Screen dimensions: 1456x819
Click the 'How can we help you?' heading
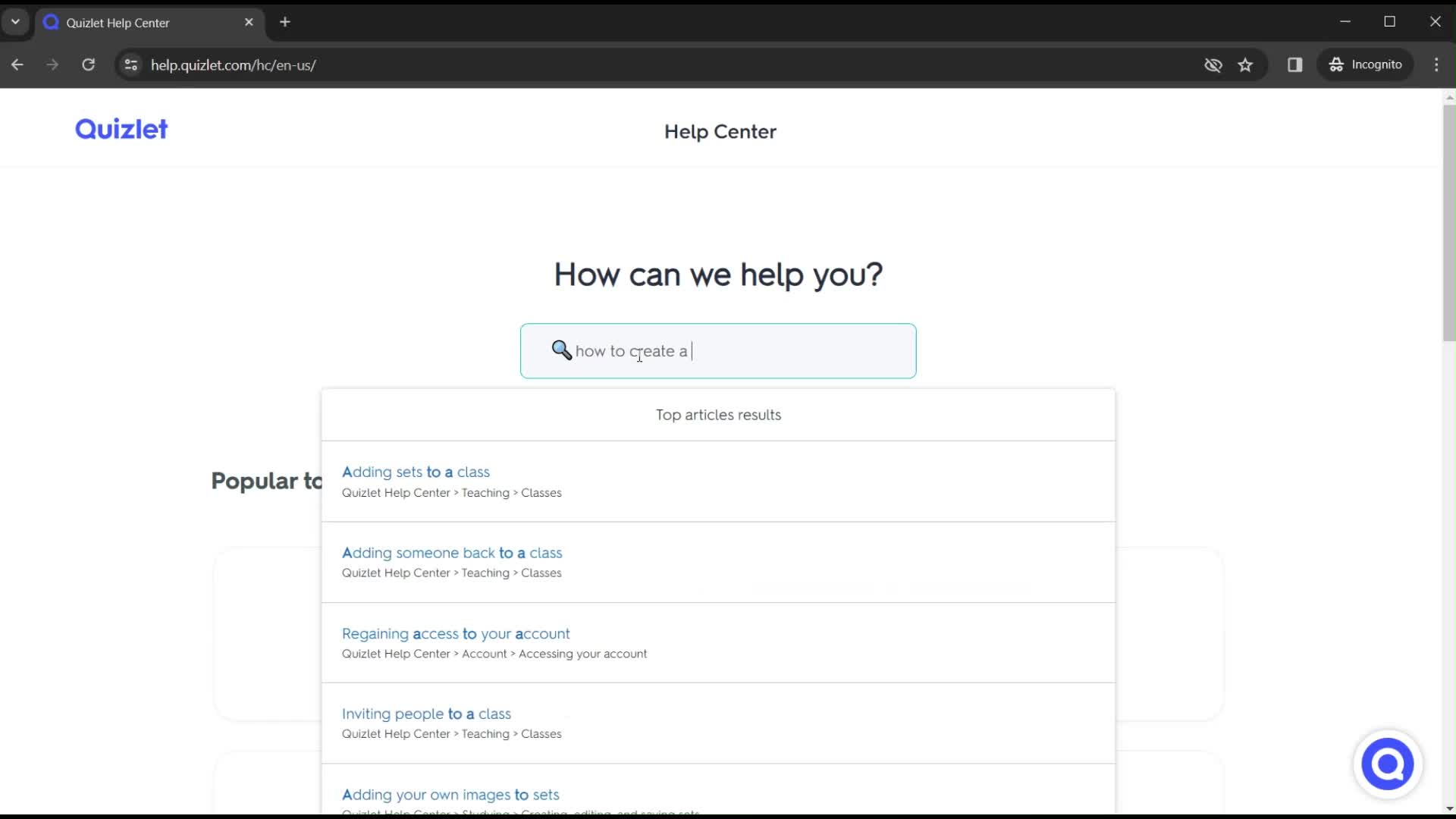click(x=718, y=275)
